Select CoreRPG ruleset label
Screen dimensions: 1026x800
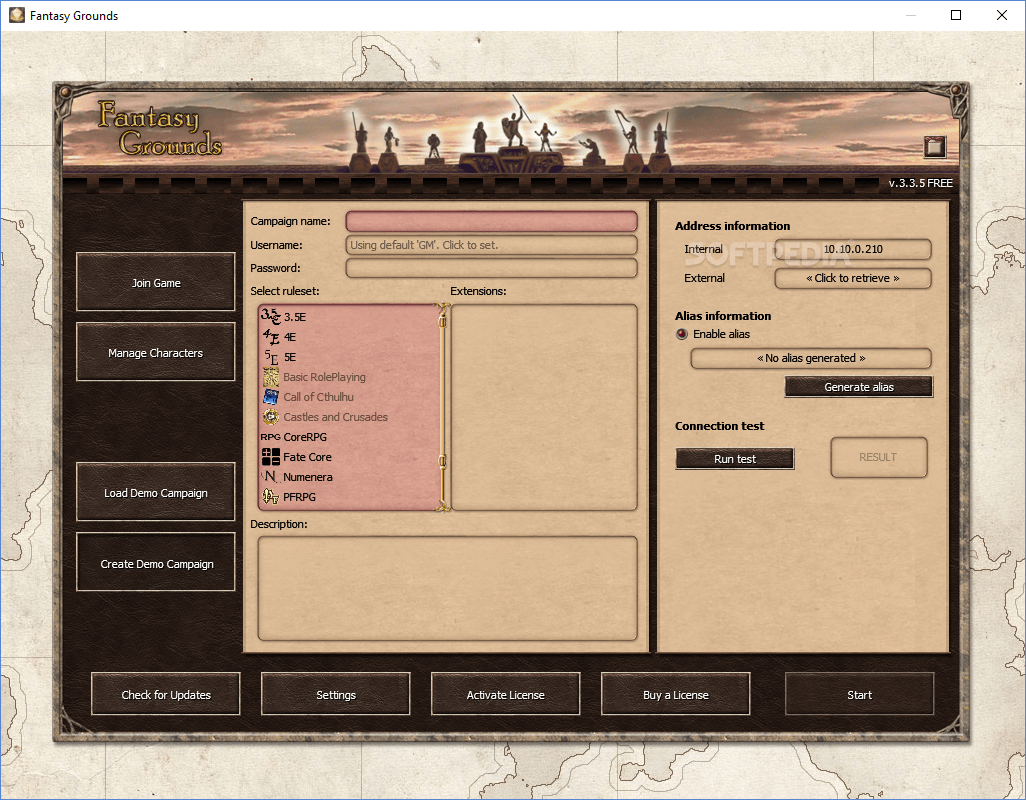(x=305, y=437)
